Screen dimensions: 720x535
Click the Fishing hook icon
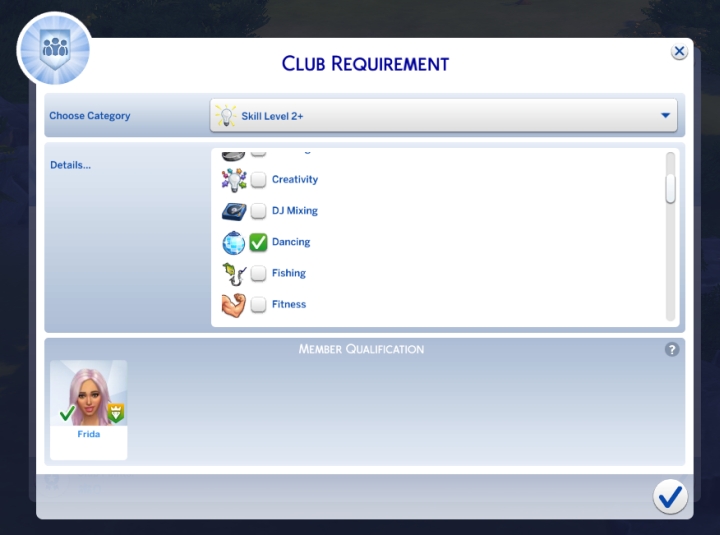tap(234, 274)
